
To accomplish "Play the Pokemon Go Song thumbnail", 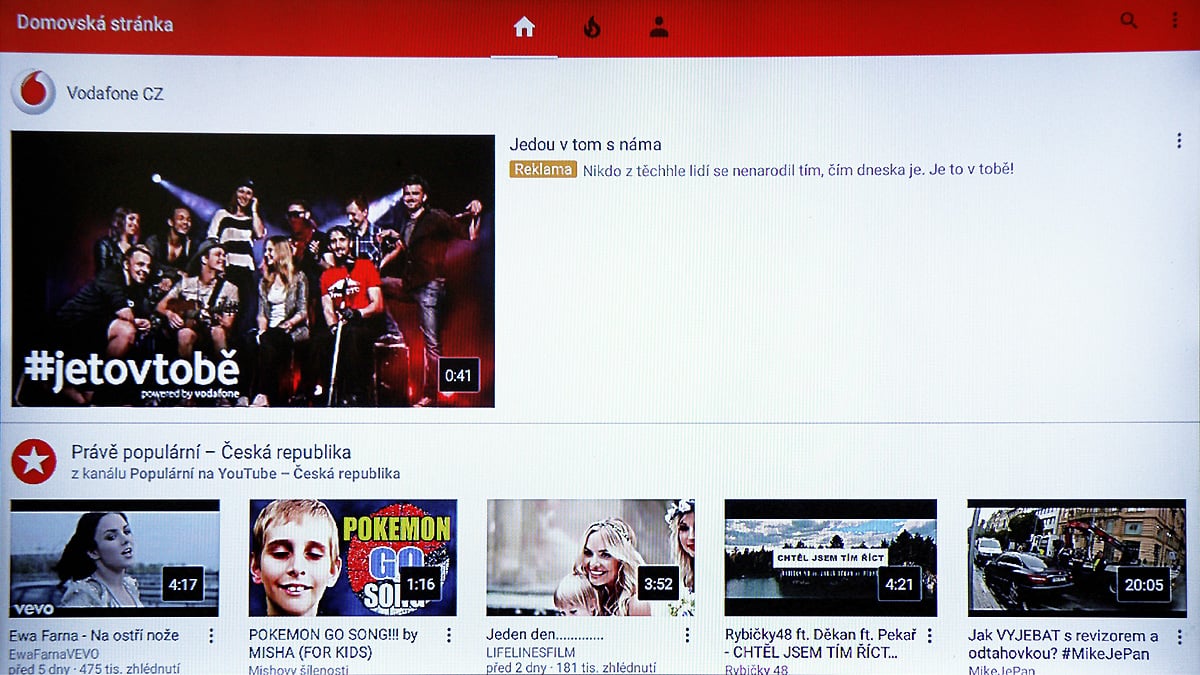I will (353, 558).
